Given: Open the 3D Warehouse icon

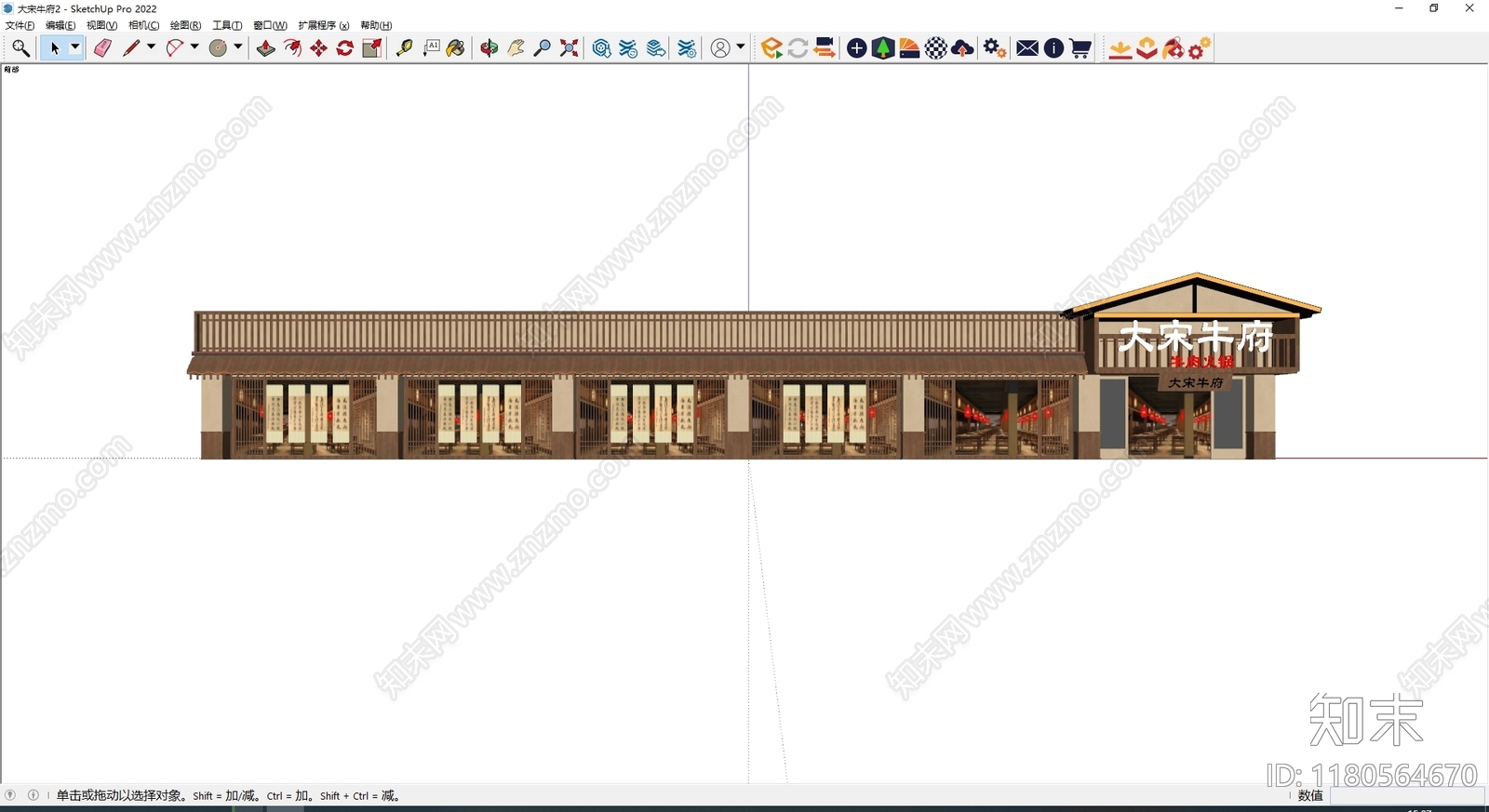Looking at the screenshot, I should click(x=602, y=48).
